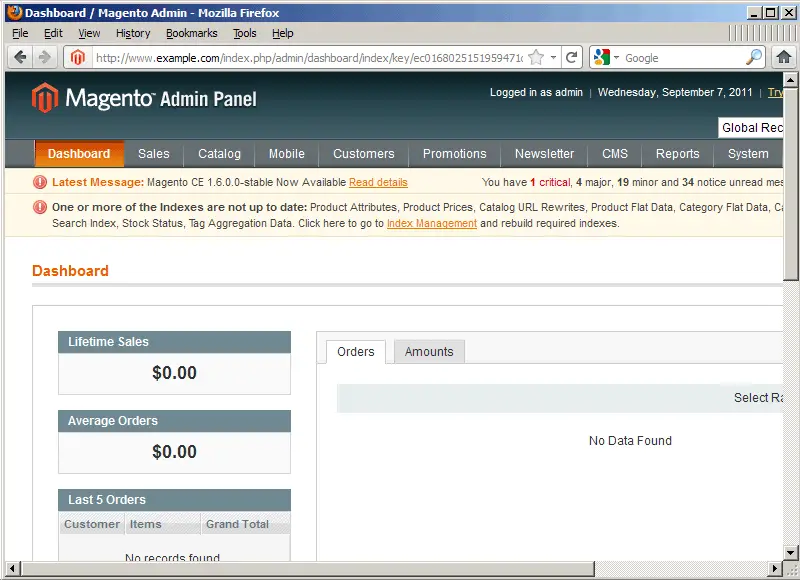Switch to the Orders chart tab
Screen dimensions: 800x580
click(356, 351)
